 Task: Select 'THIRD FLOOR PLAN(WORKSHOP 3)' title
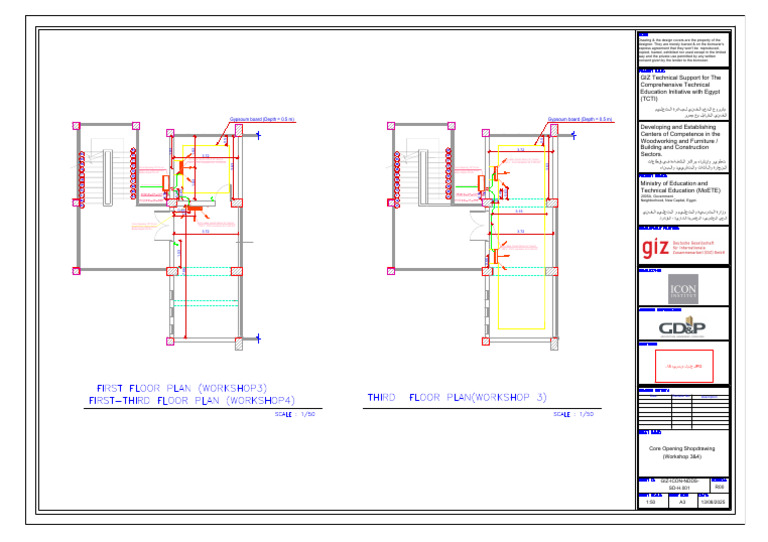457,397
